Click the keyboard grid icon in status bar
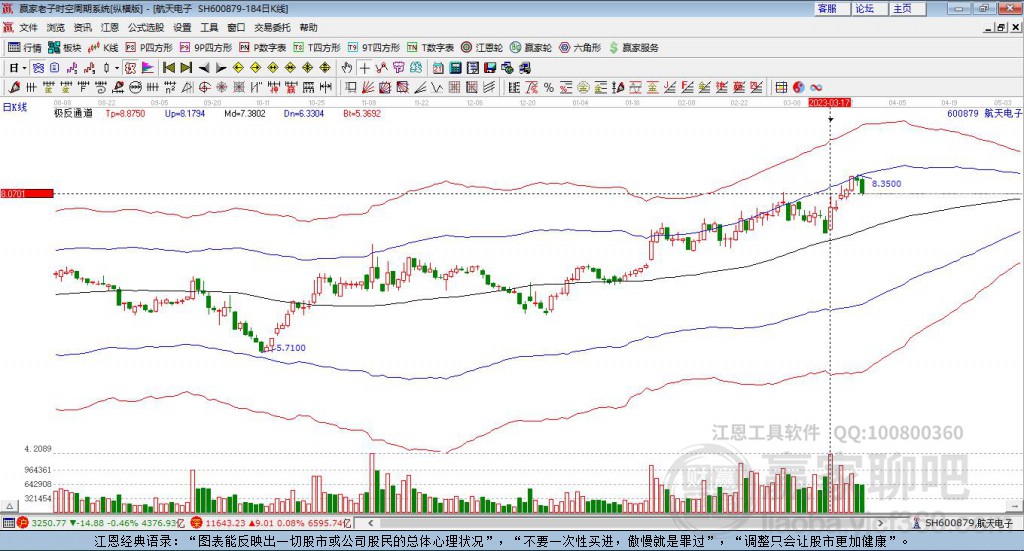 8,523
